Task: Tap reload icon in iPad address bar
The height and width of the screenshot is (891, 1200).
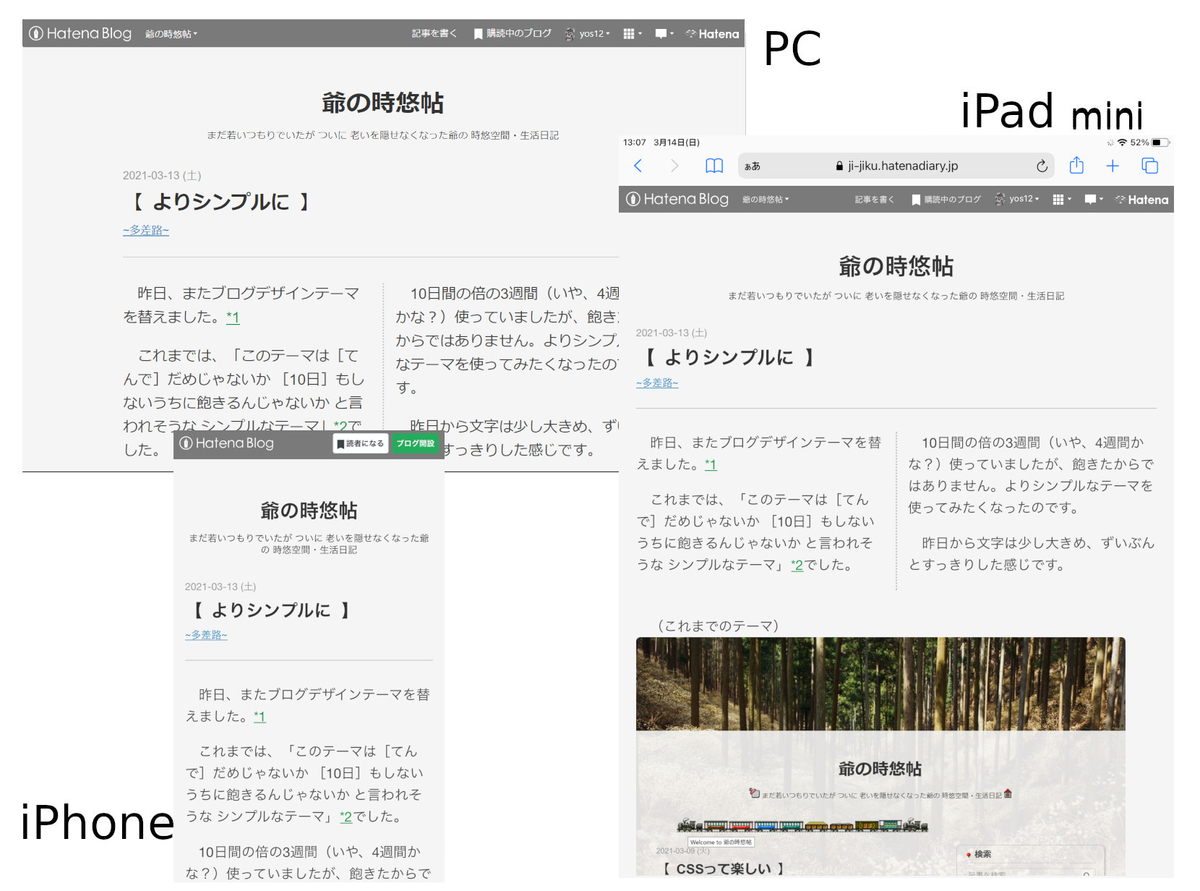Action: coord(1042,166)
